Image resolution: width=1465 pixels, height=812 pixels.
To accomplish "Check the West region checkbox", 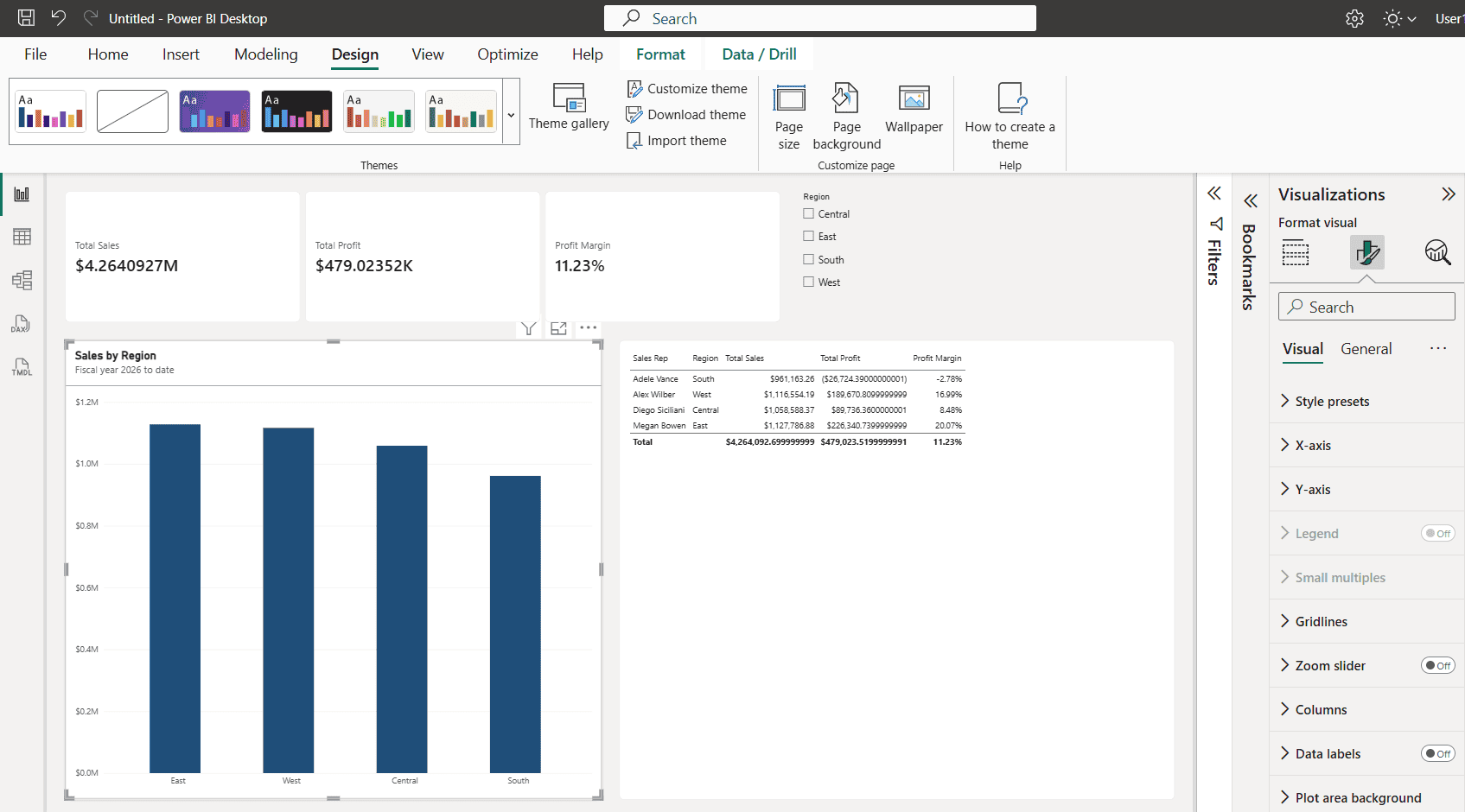I will [x=809, y=282].
